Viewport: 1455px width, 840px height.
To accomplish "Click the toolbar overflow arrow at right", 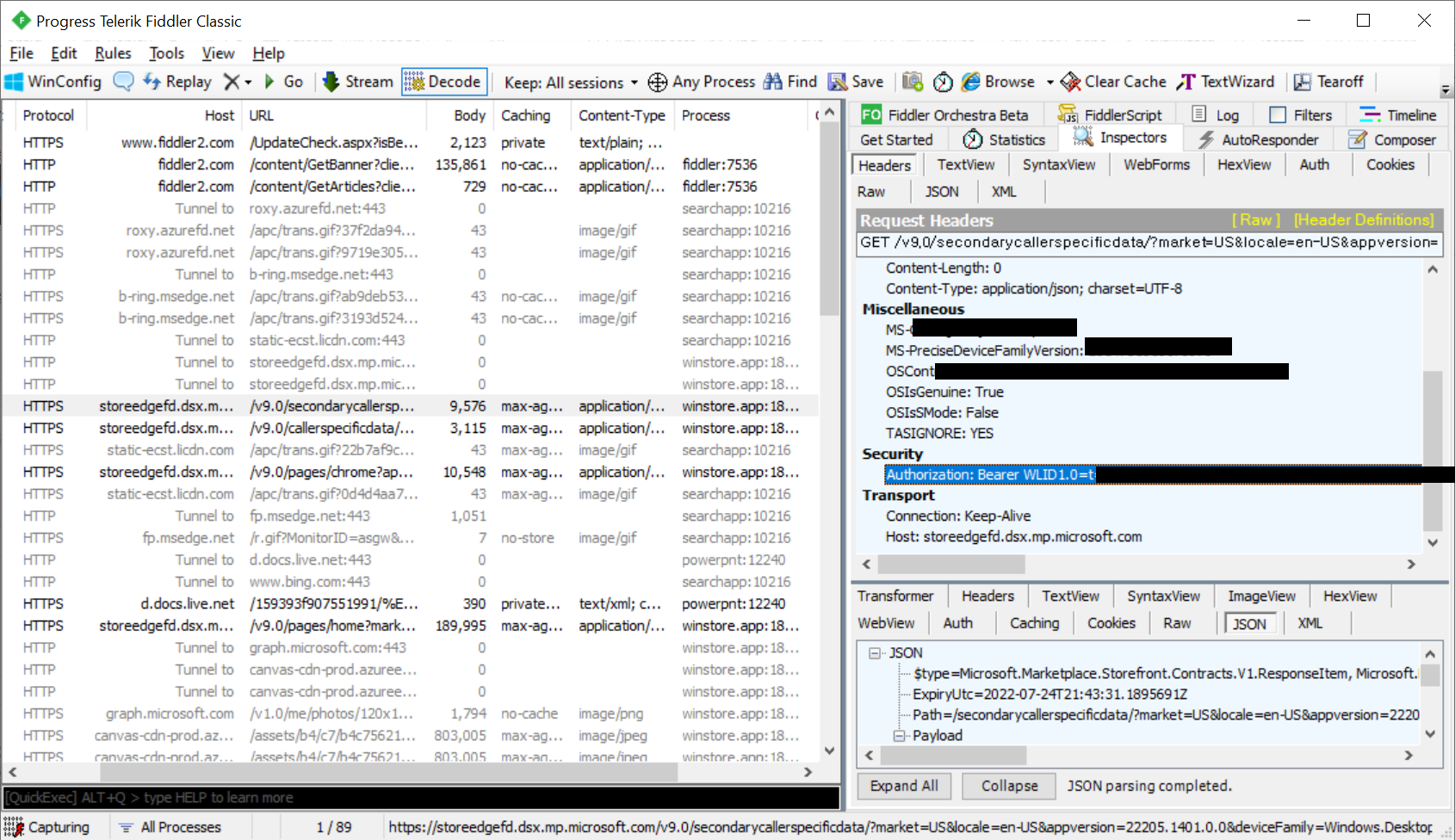I will [1446, 90].
